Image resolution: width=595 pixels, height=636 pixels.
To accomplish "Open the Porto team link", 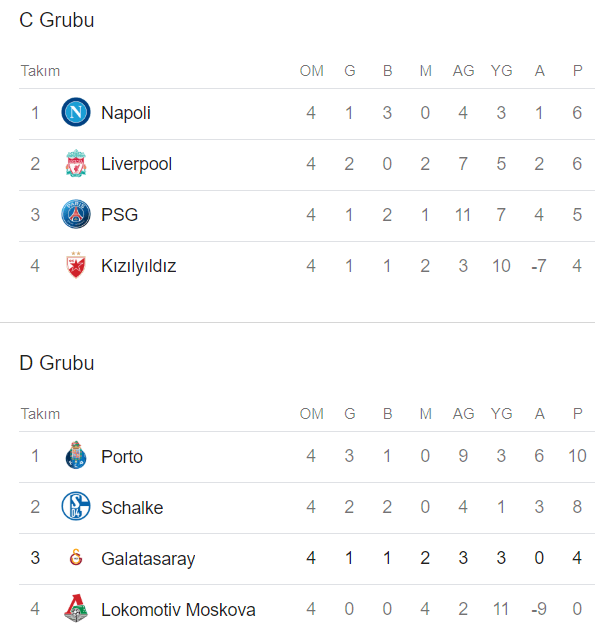I will click(122, 456).
